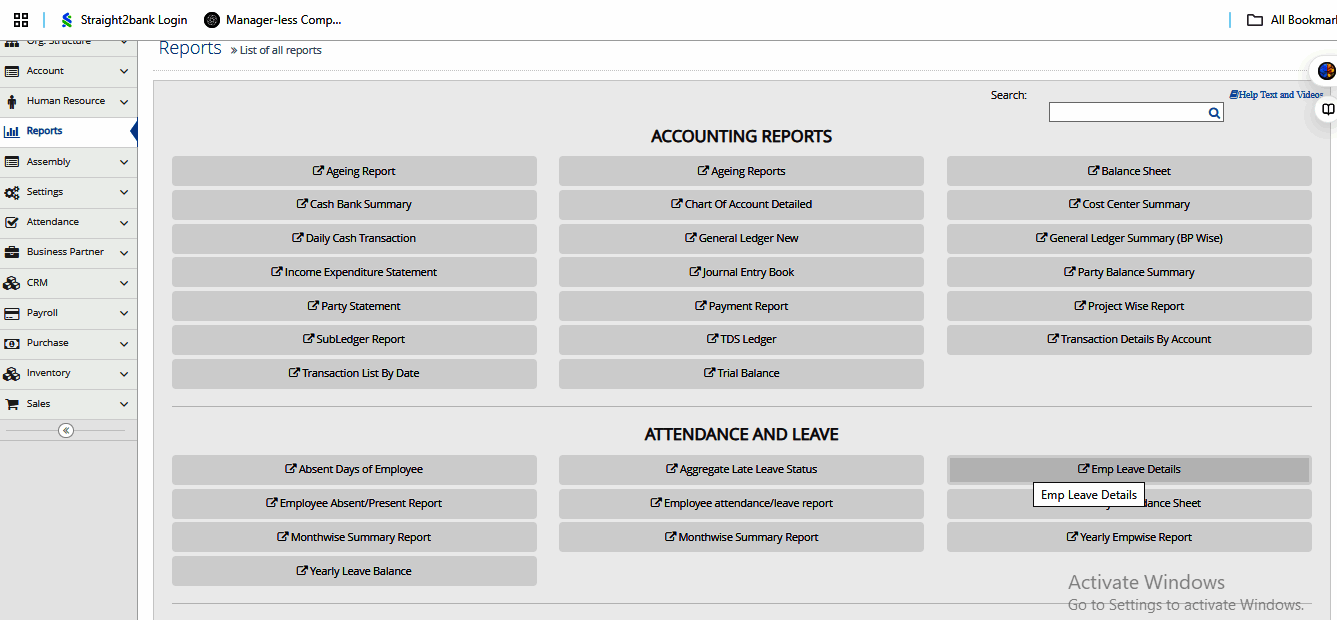Expand the Human Resource menu chevron
1337x620 pixels.
coord(124,102)
